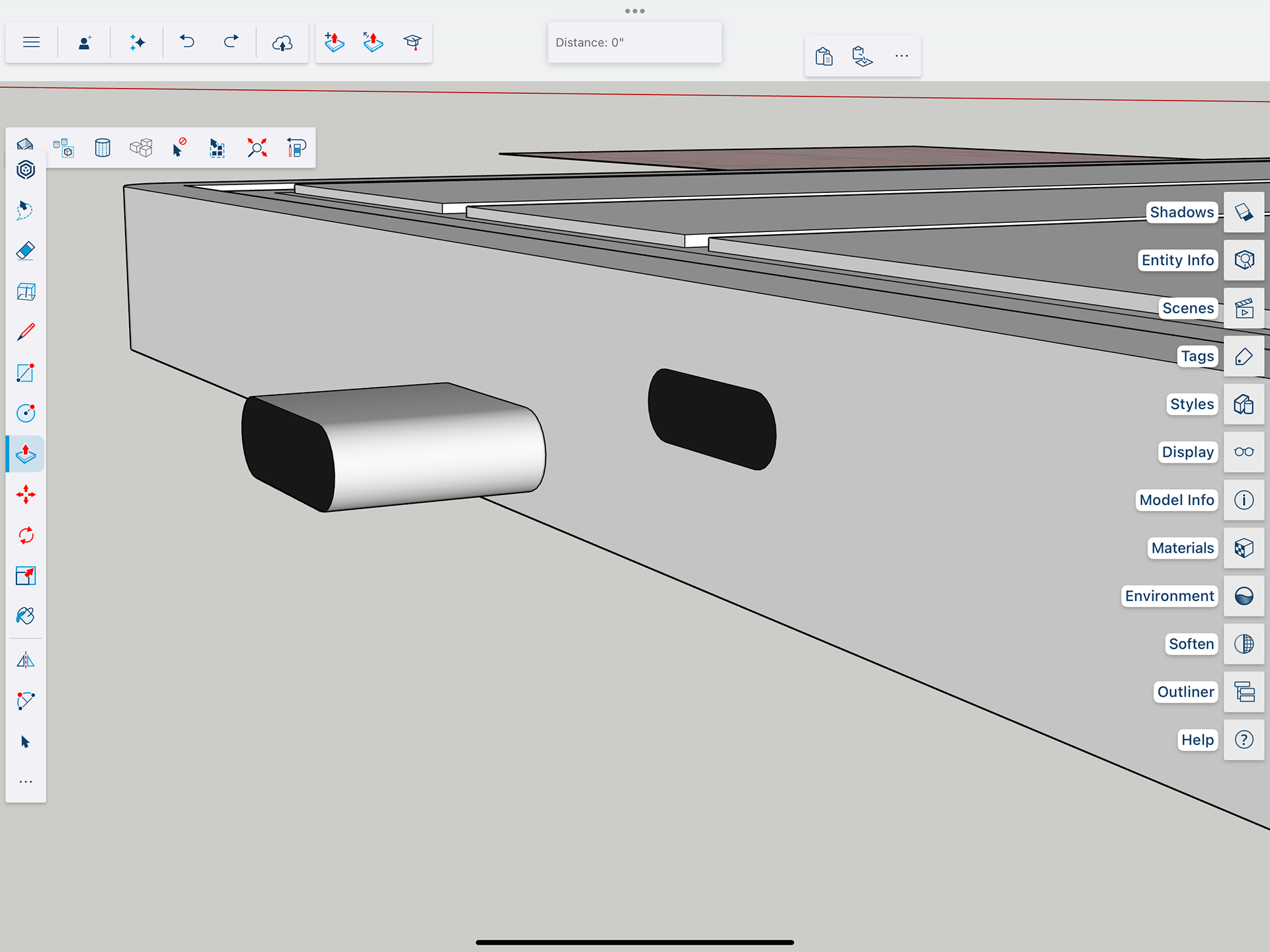1270x952 pixels.
Task: Select the Rotate tool
Action: tap(25, 535)
